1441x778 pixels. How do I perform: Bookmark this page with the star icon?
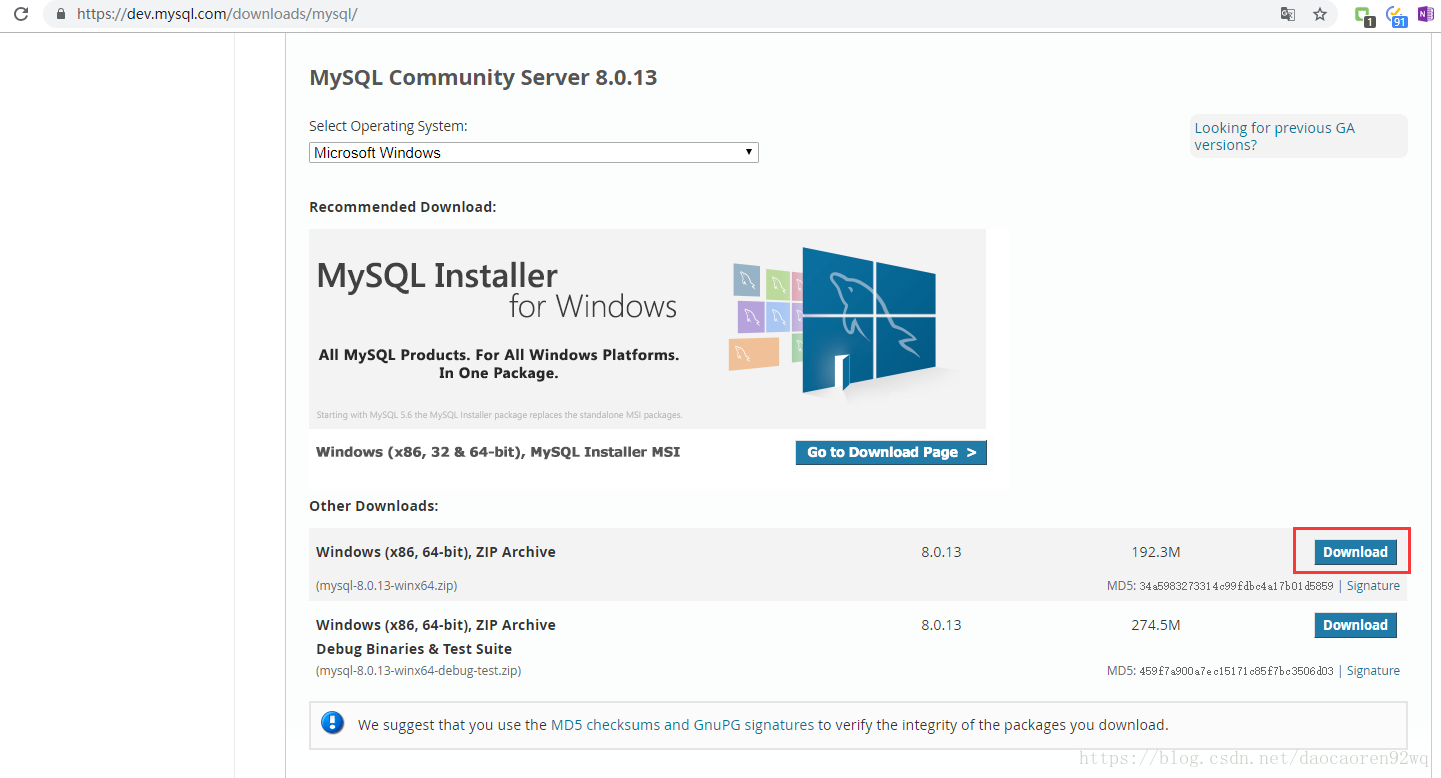[x=1320, y=14]
